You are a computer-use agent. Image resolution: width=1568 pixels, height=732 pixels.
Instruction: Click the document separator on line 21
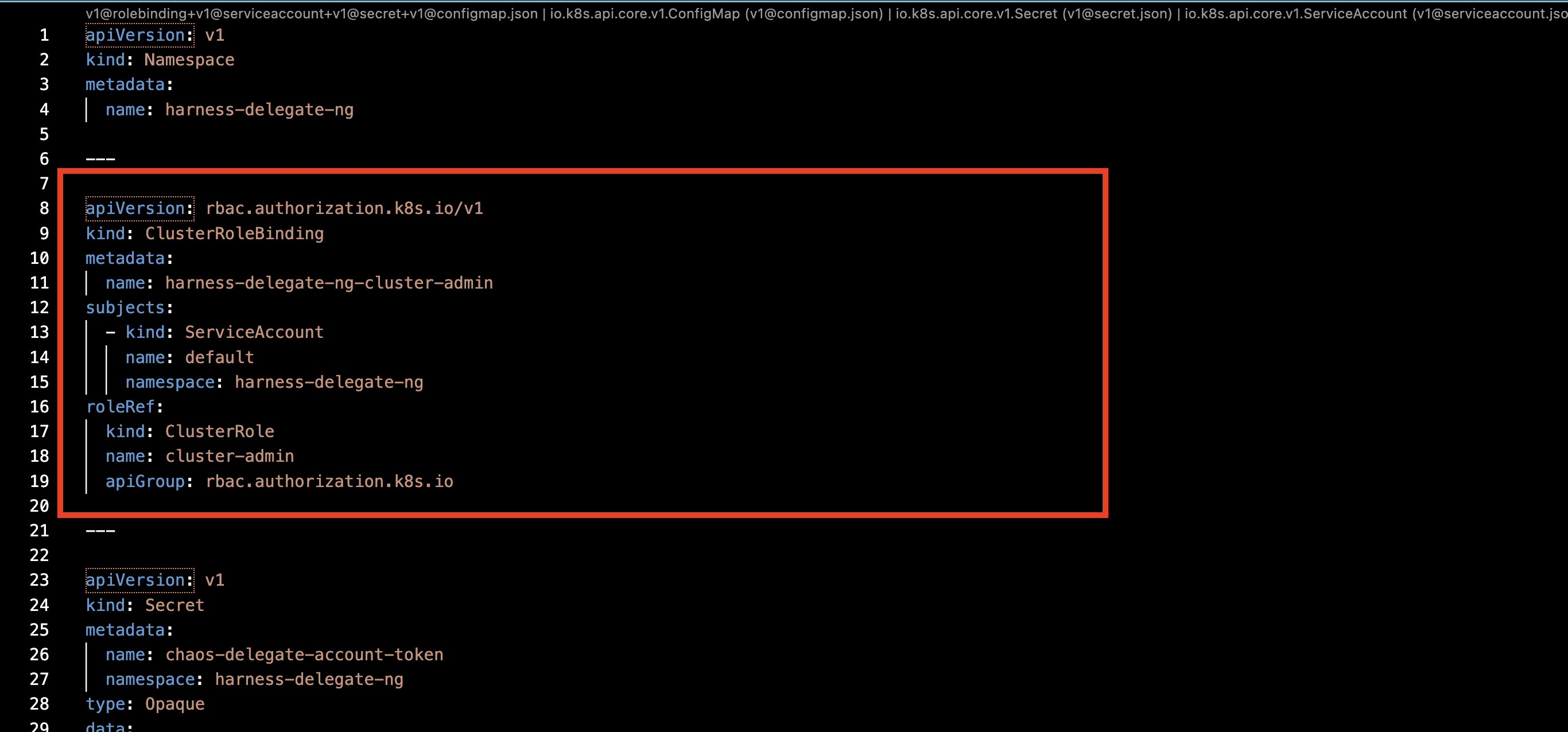pyautogui.click(x=100, y=531)
